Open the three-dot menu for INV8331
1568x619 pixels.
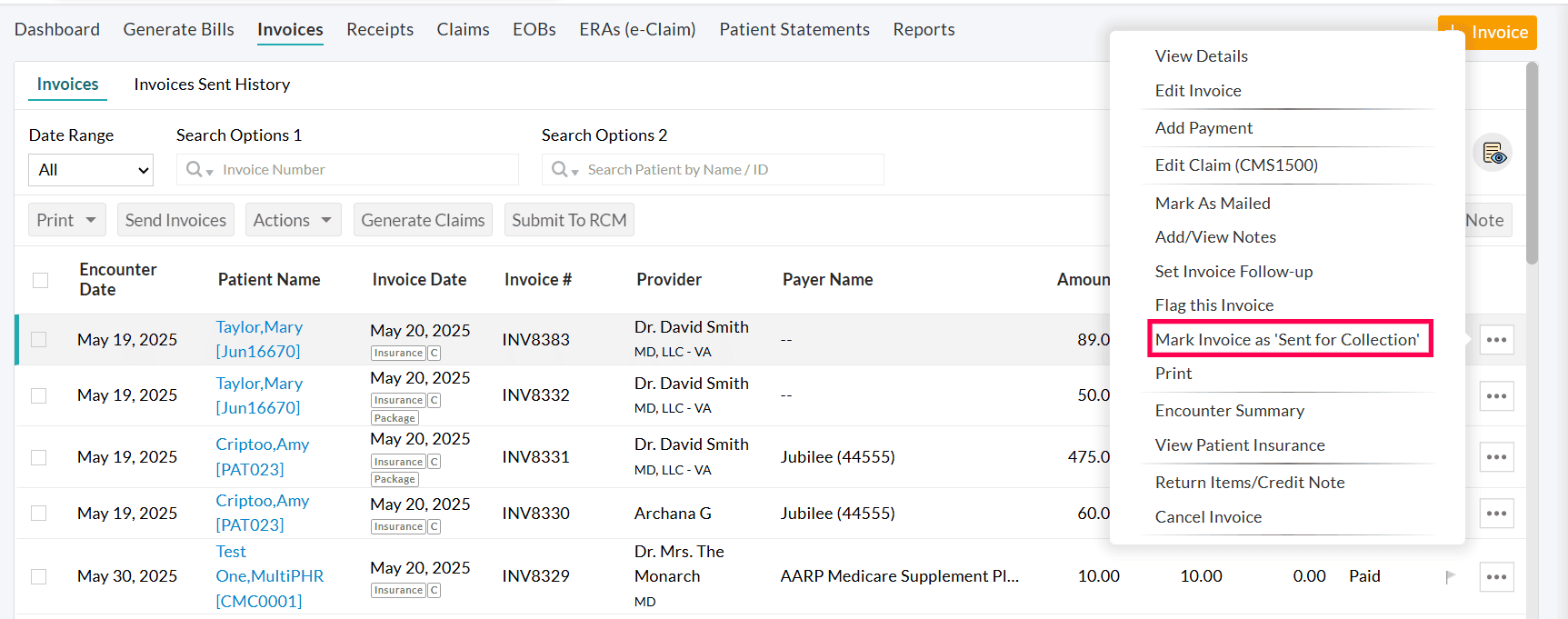[1496, 457]
